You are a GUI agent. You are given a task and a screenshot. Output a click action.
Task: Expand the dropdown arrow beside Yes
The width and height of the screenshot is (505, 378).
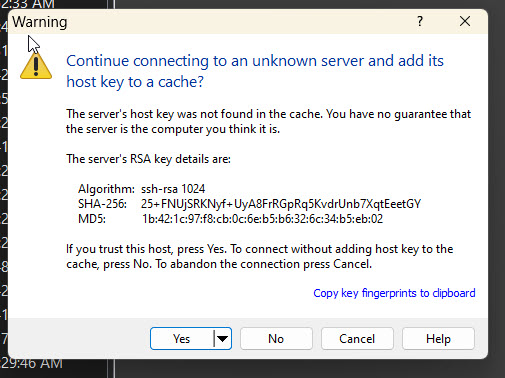pos(222,339)
